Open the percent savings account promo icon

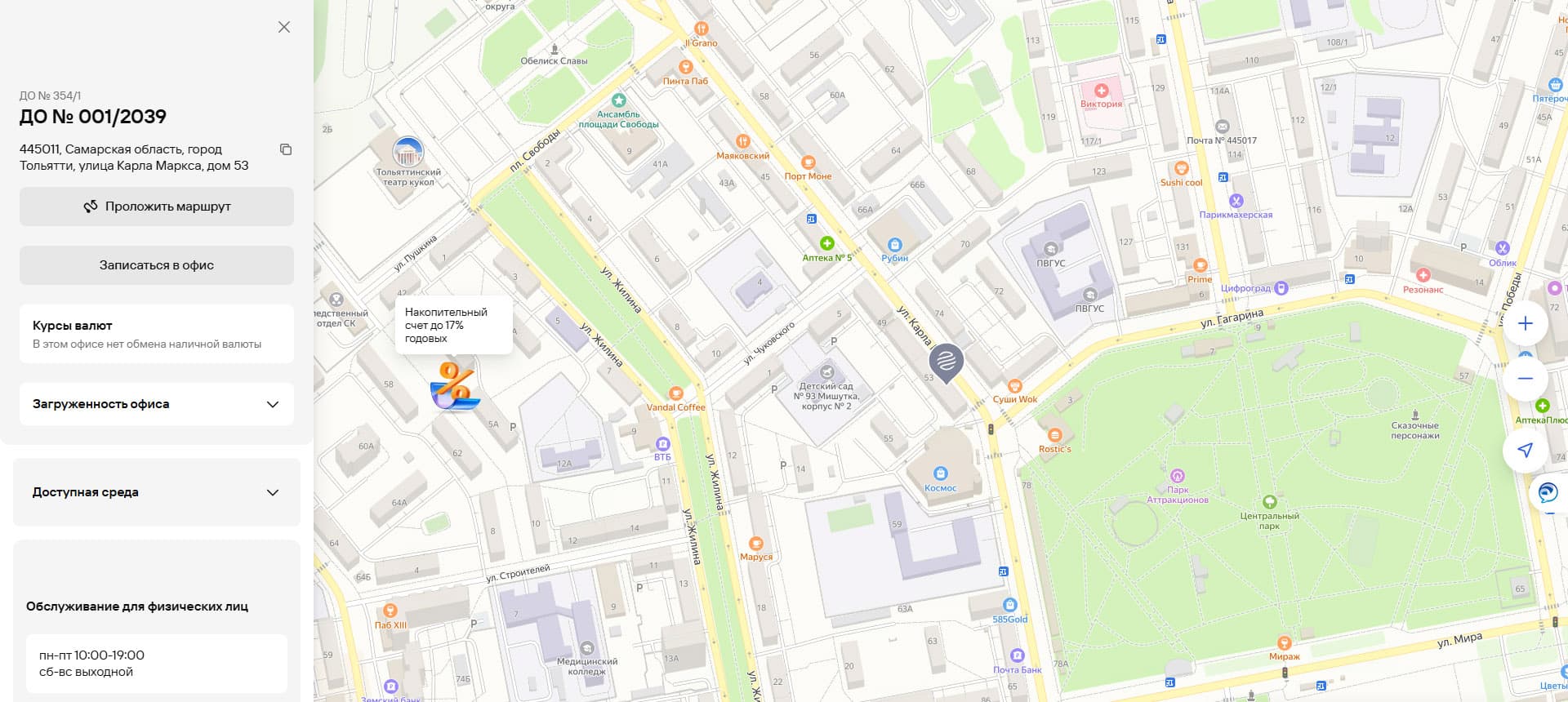pyautogui.click(x=455, y=386)
